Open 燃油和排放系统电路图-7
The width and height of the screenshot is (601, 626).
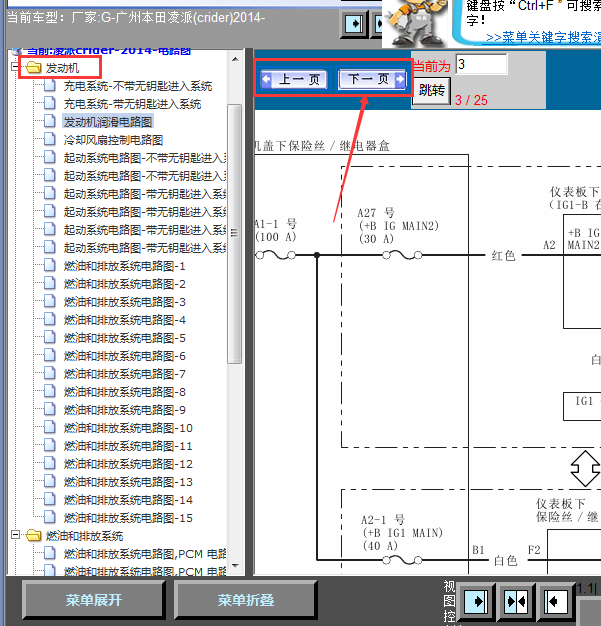[125, 374]
